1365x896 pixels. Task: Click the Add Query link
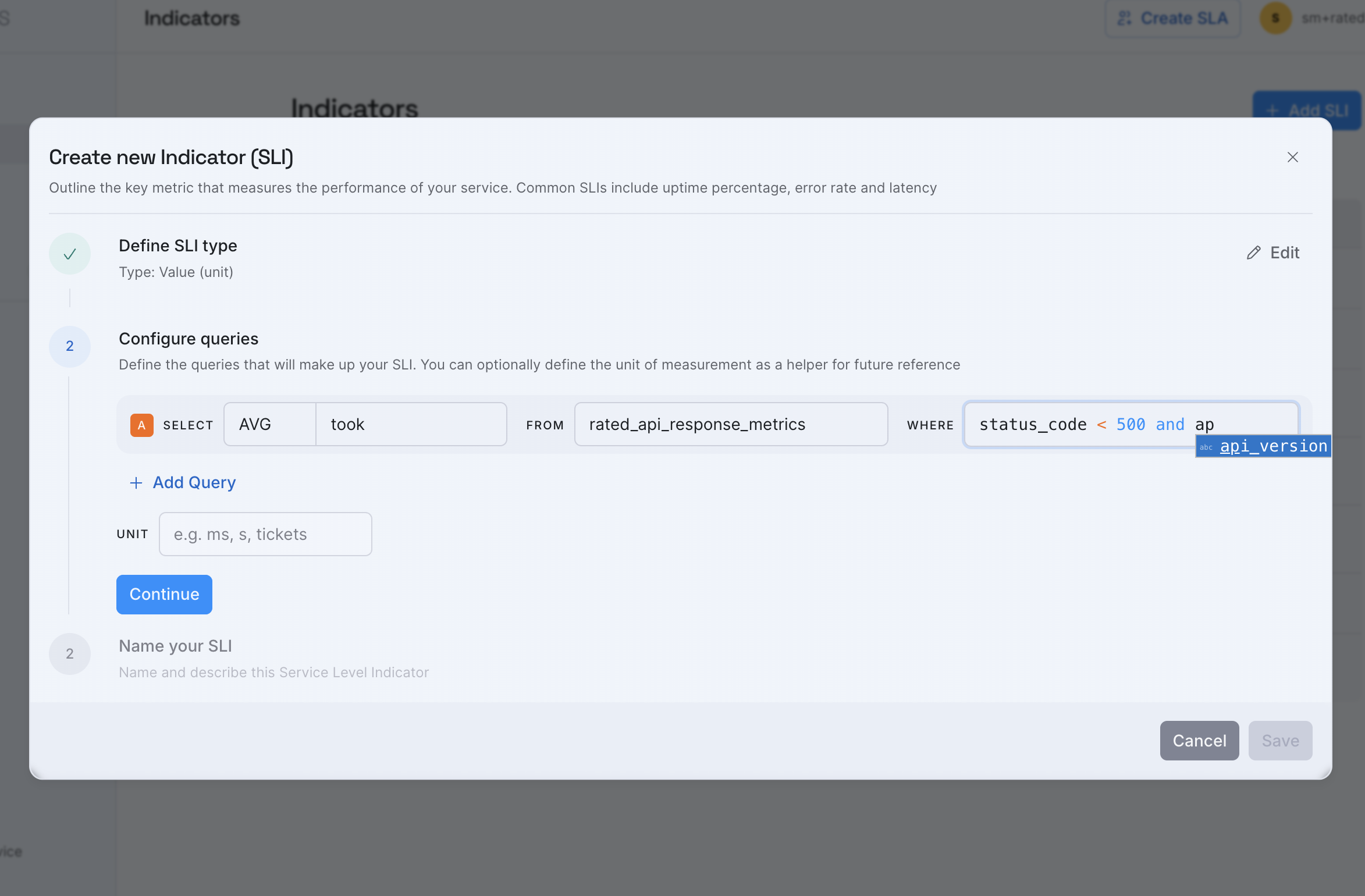(x=194, y=483)
